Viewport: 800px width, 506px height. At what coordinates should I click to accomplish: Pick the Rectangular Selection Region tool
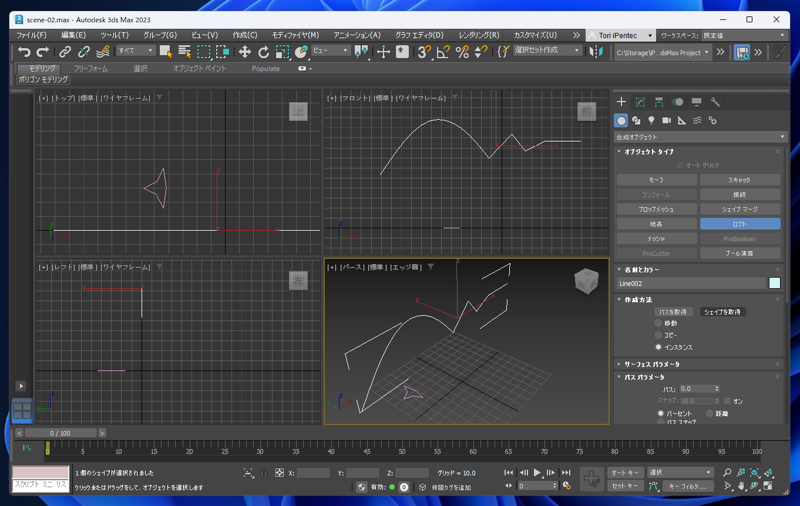coord(204,52)
